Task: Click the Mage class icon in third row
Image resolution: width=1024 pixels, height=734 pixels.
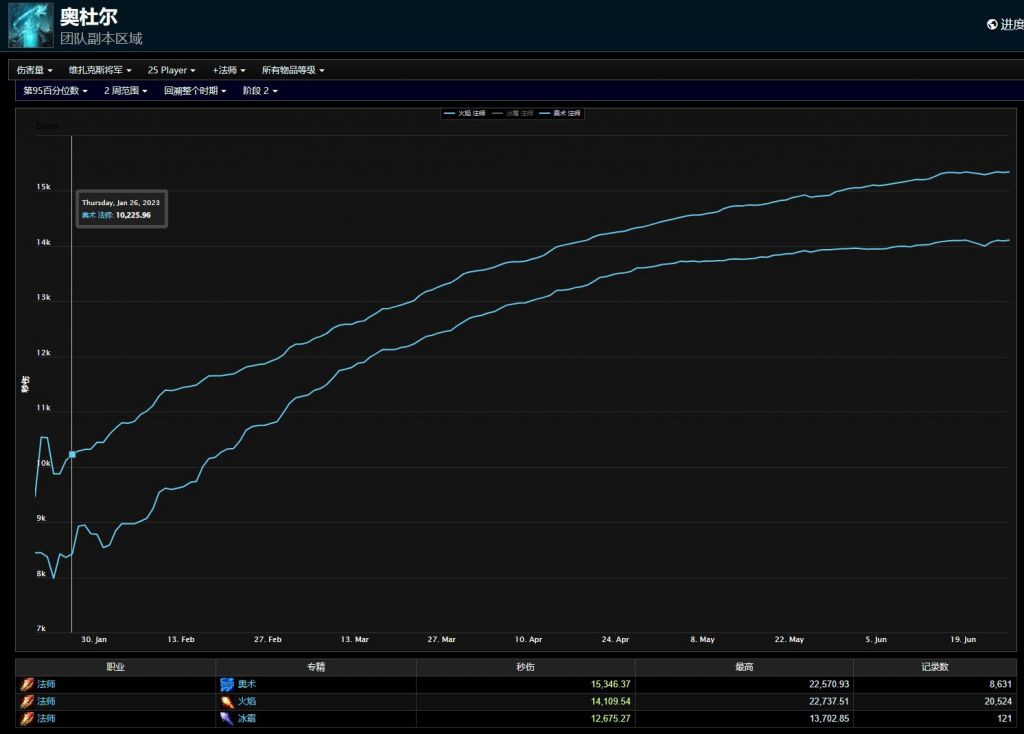Action: 27,718
